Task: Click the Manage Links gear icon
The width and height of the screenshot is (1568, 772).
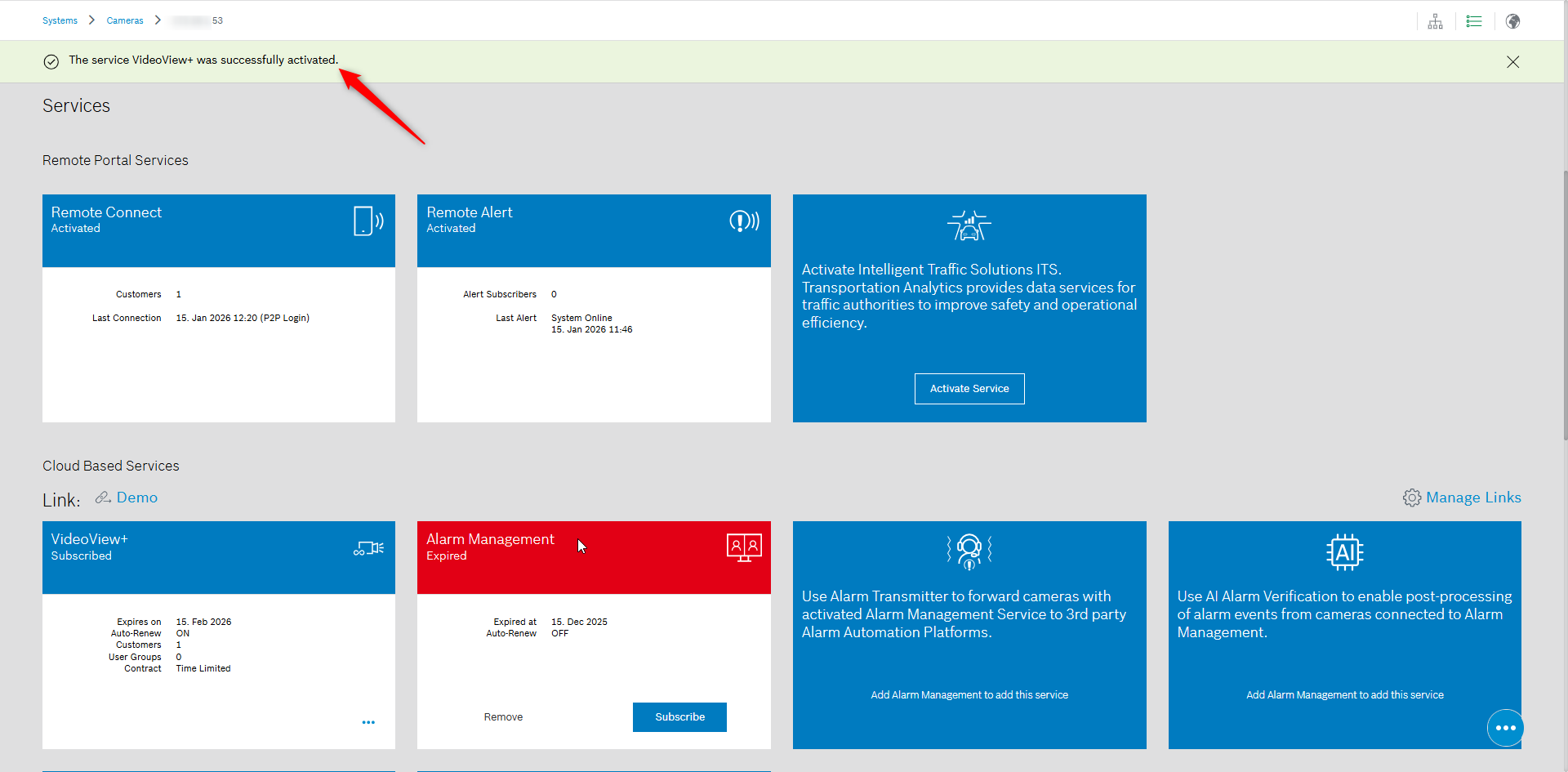Action: 1412,498
